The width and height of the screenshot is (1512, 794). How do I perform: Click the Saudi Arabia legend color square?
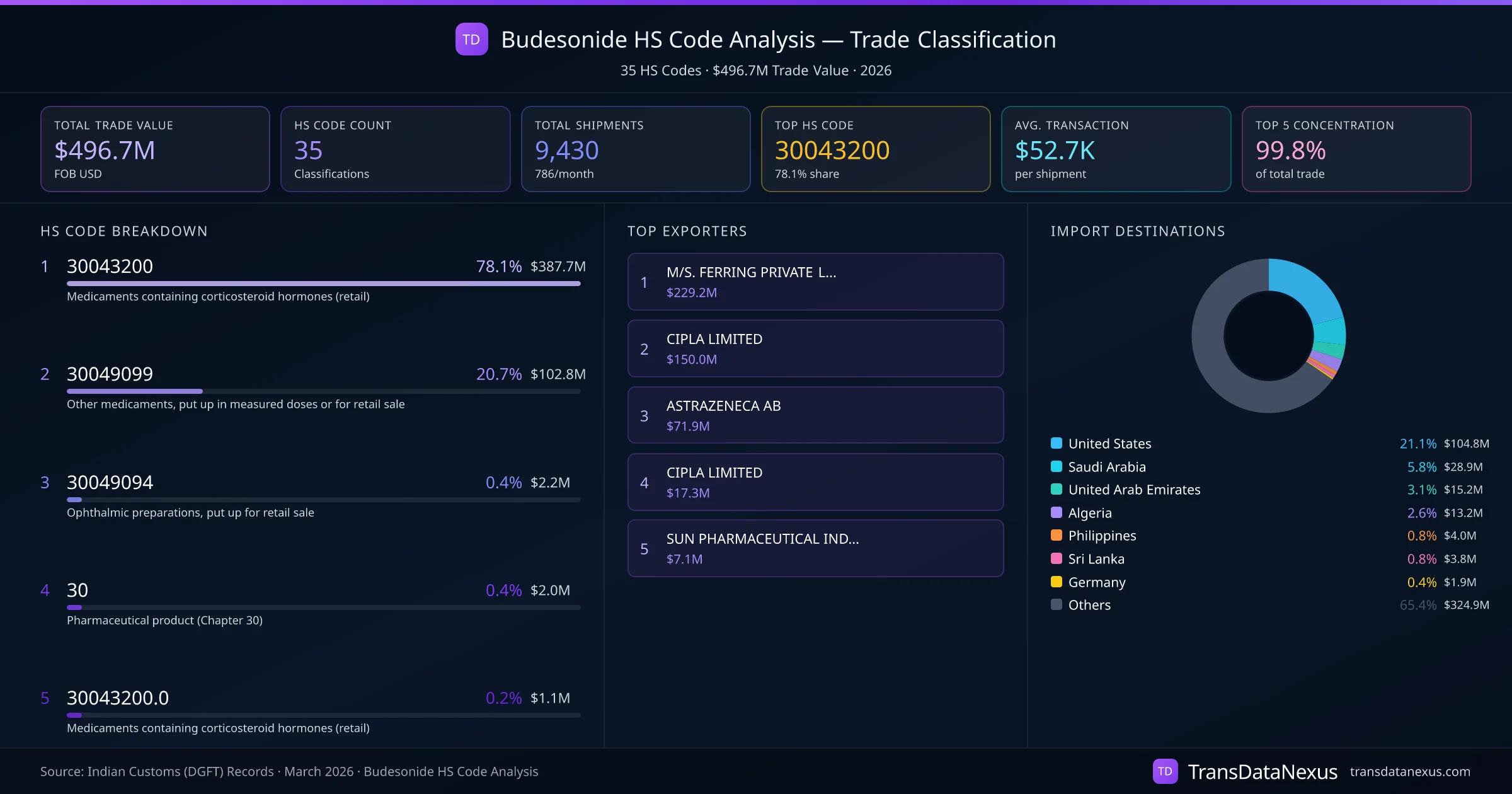click(x=1057, y=466)
